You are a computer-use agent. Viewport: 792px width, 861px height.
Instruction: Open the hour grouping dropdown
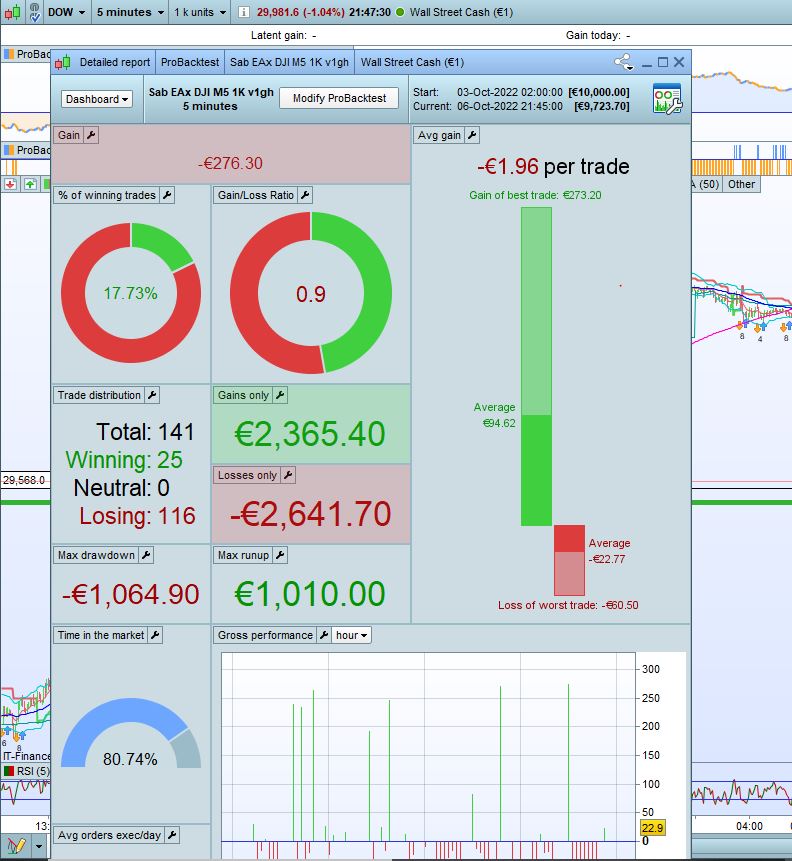click(x=352, y=635)
